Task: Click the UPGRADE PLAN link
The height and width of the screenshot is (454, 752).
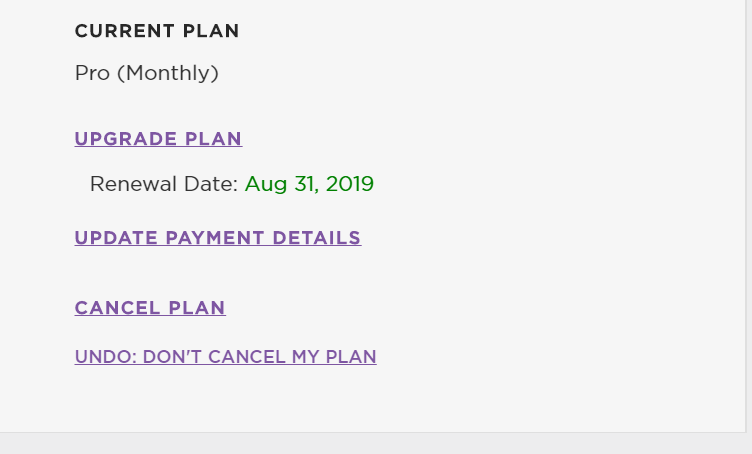Action: click(x=158, y=139)
